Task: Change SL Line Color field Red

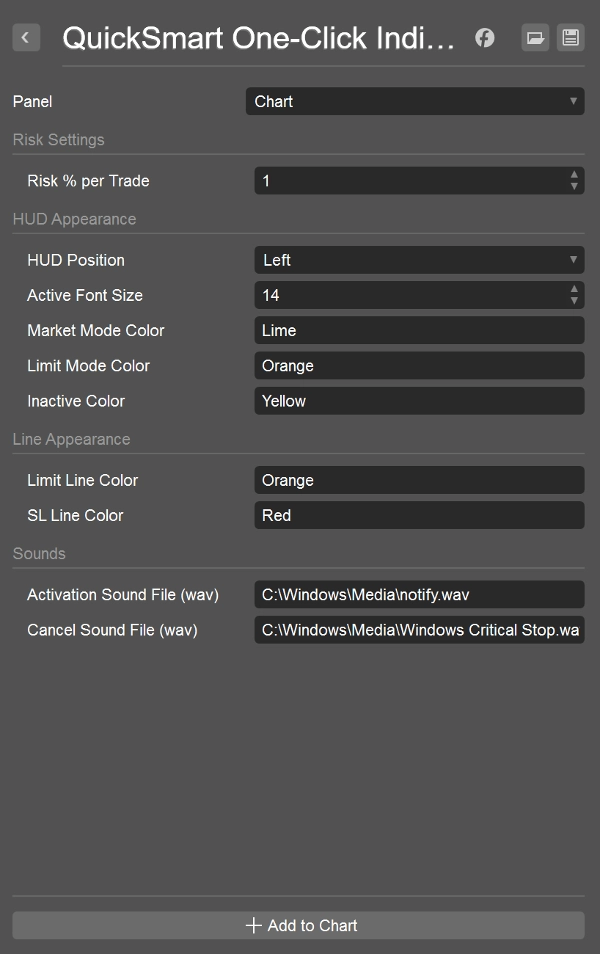Action: [419, 515]
